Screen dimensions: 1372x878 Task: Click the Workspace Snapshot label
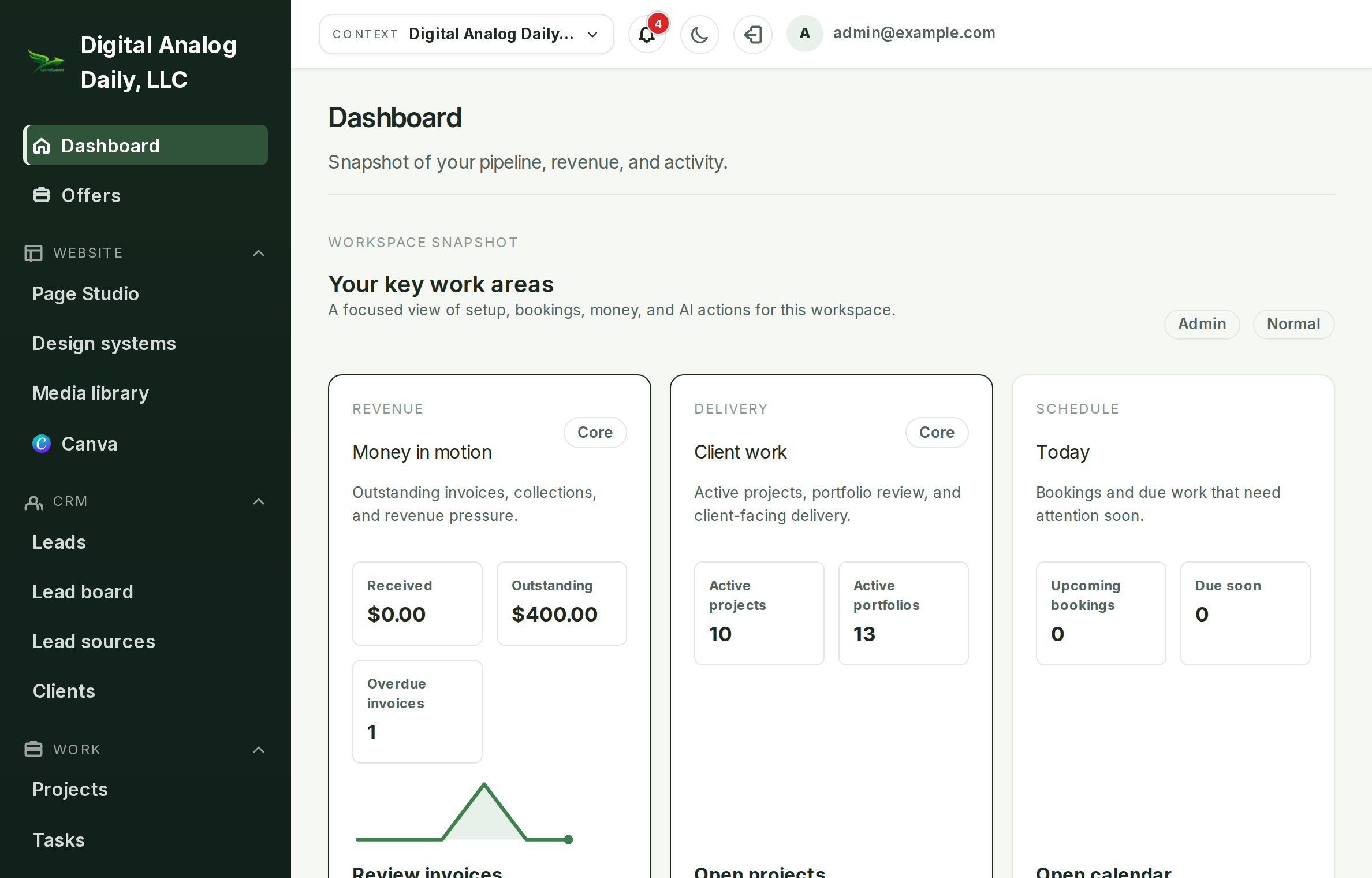423,243
